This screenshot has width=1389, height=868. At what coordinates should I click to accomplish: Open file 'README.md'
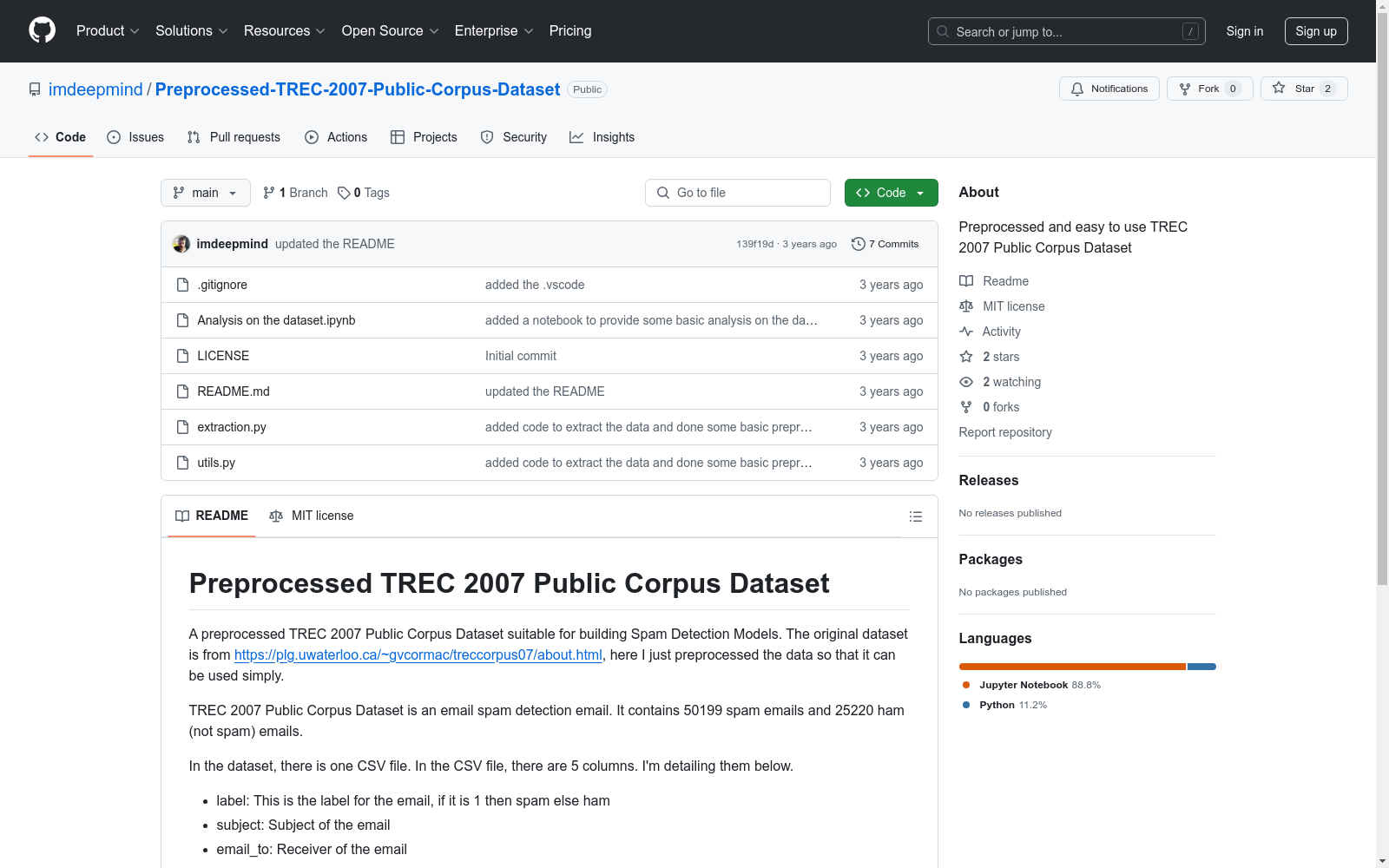[x=234, y=391]
